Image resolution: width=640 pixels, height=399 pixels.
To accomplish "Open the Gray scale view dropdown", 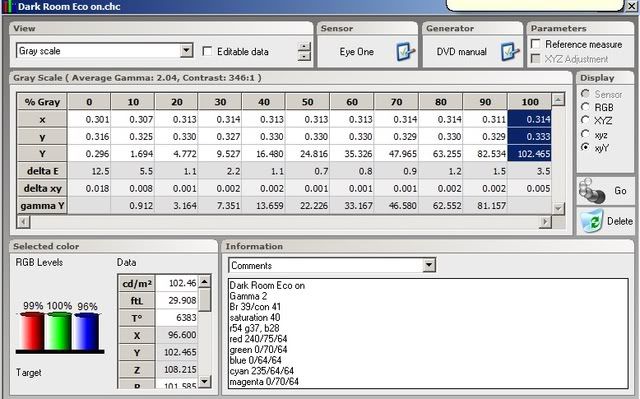I will pyautogui.click(x=187, y=51).
